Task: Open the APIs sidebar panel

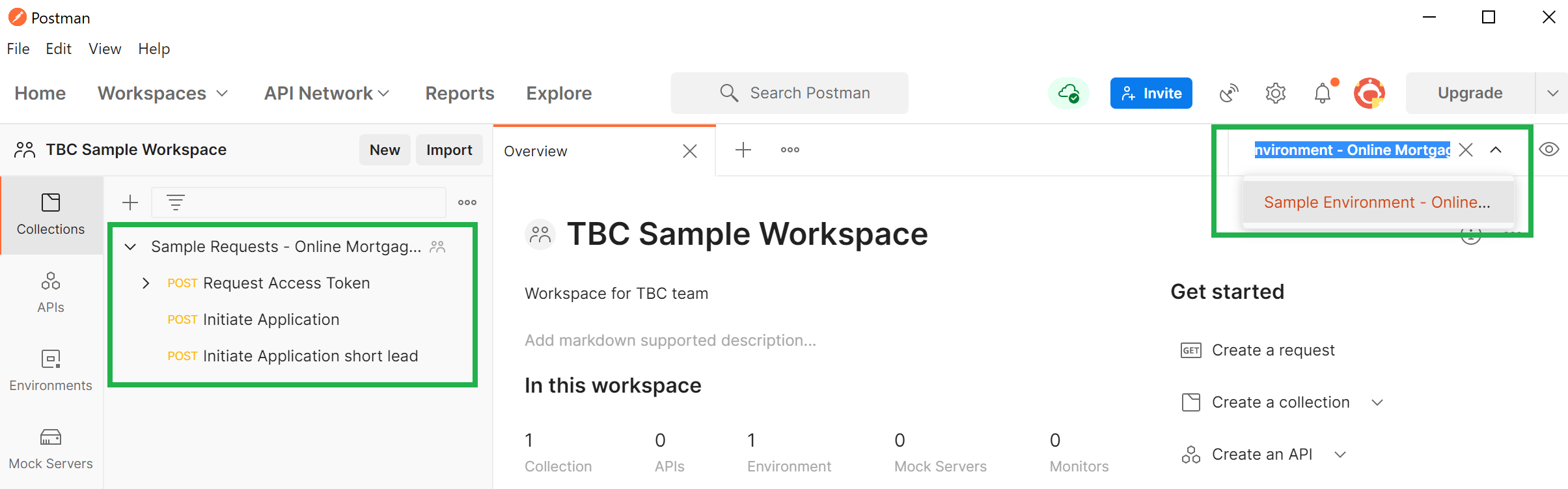Action: [51, 293]
